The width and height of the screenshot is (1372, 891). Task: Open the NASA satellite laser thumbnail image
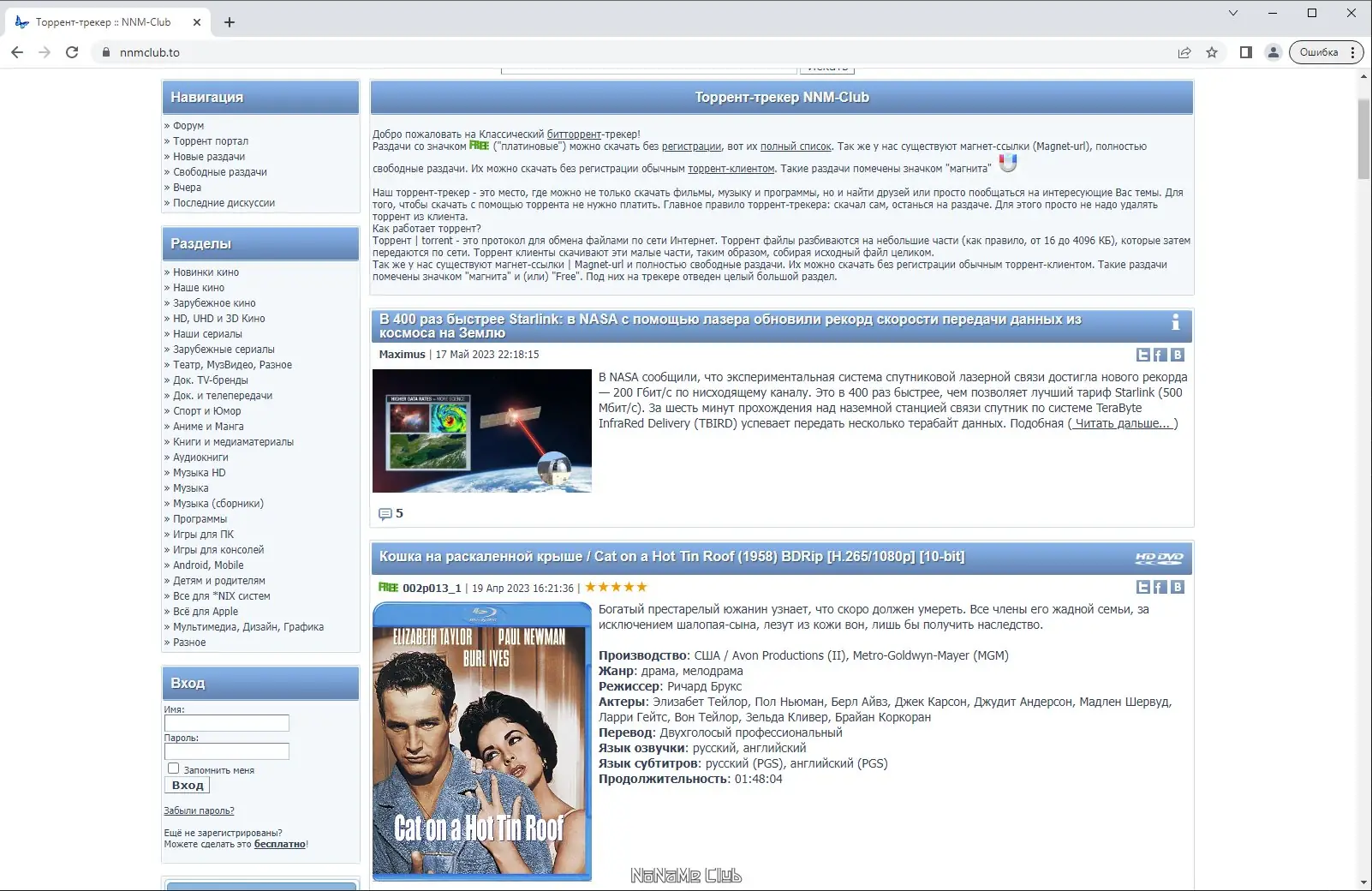(482, 431)
